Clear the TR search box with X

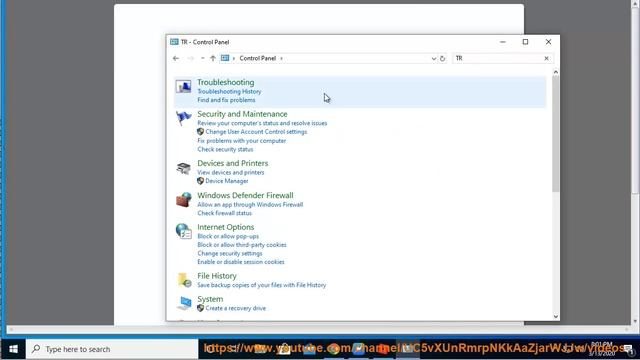547,58
